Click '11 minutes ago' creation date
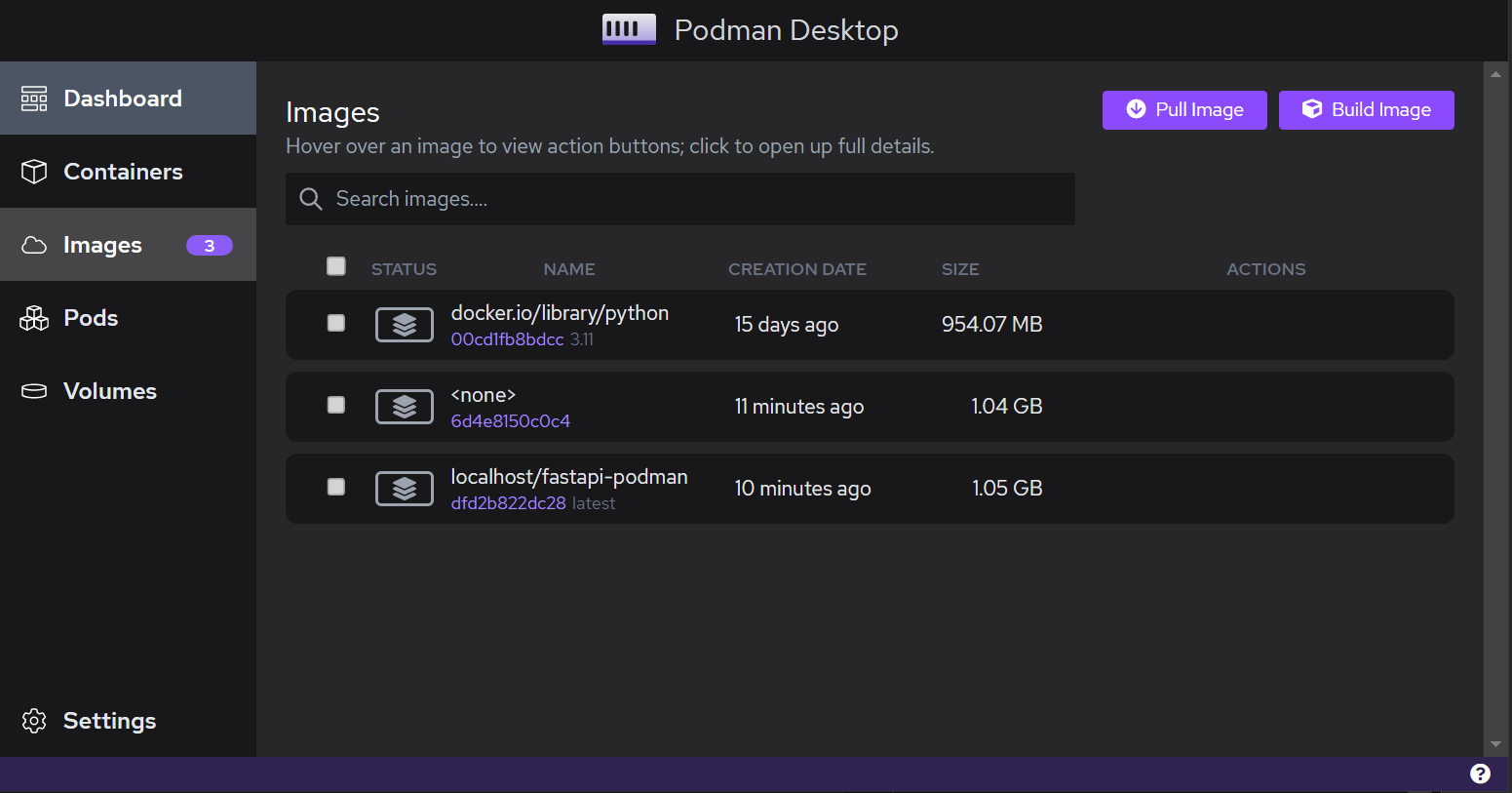Image resolution: width=1512 pixels, height=793 pixels. (x=799, y=407)
